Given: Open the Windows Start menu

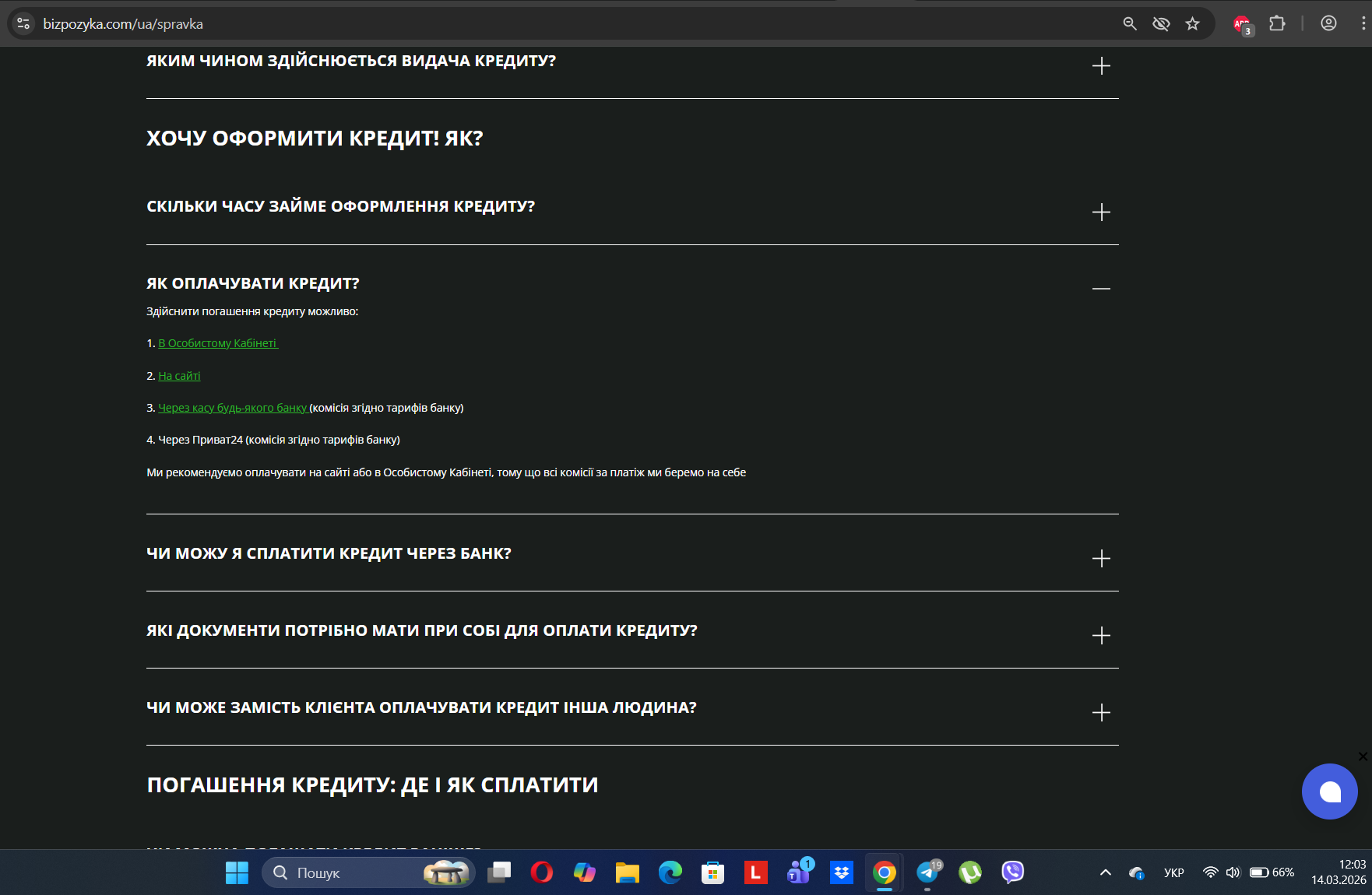Looking at the screenshot, I should [237, 873].
